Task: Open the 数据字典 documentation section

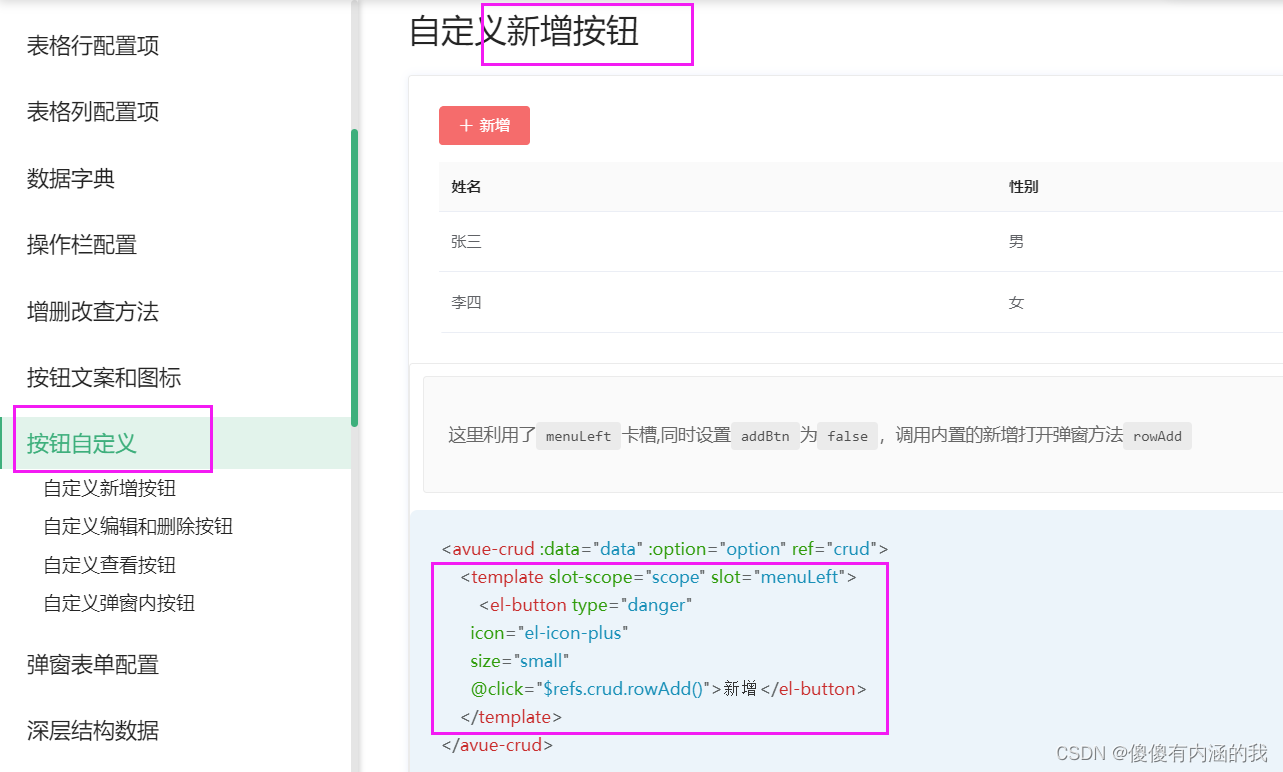Action: click(69, 178)
